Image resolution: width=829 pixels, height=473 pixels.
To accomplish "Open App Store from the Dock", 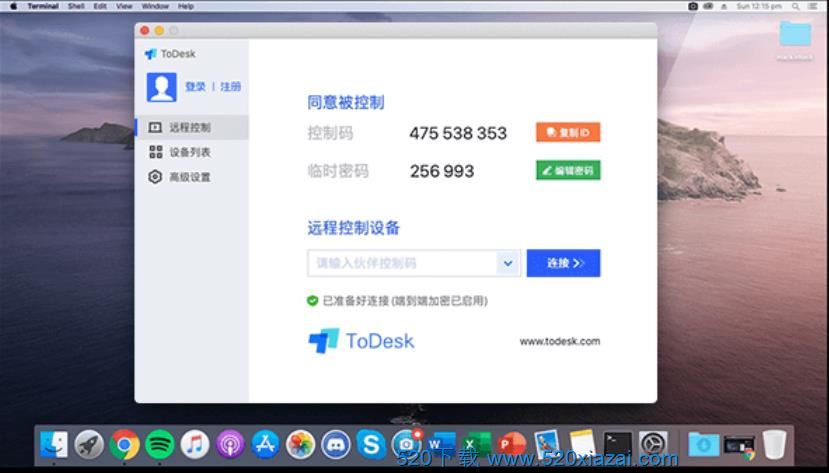I will (265, 444).
